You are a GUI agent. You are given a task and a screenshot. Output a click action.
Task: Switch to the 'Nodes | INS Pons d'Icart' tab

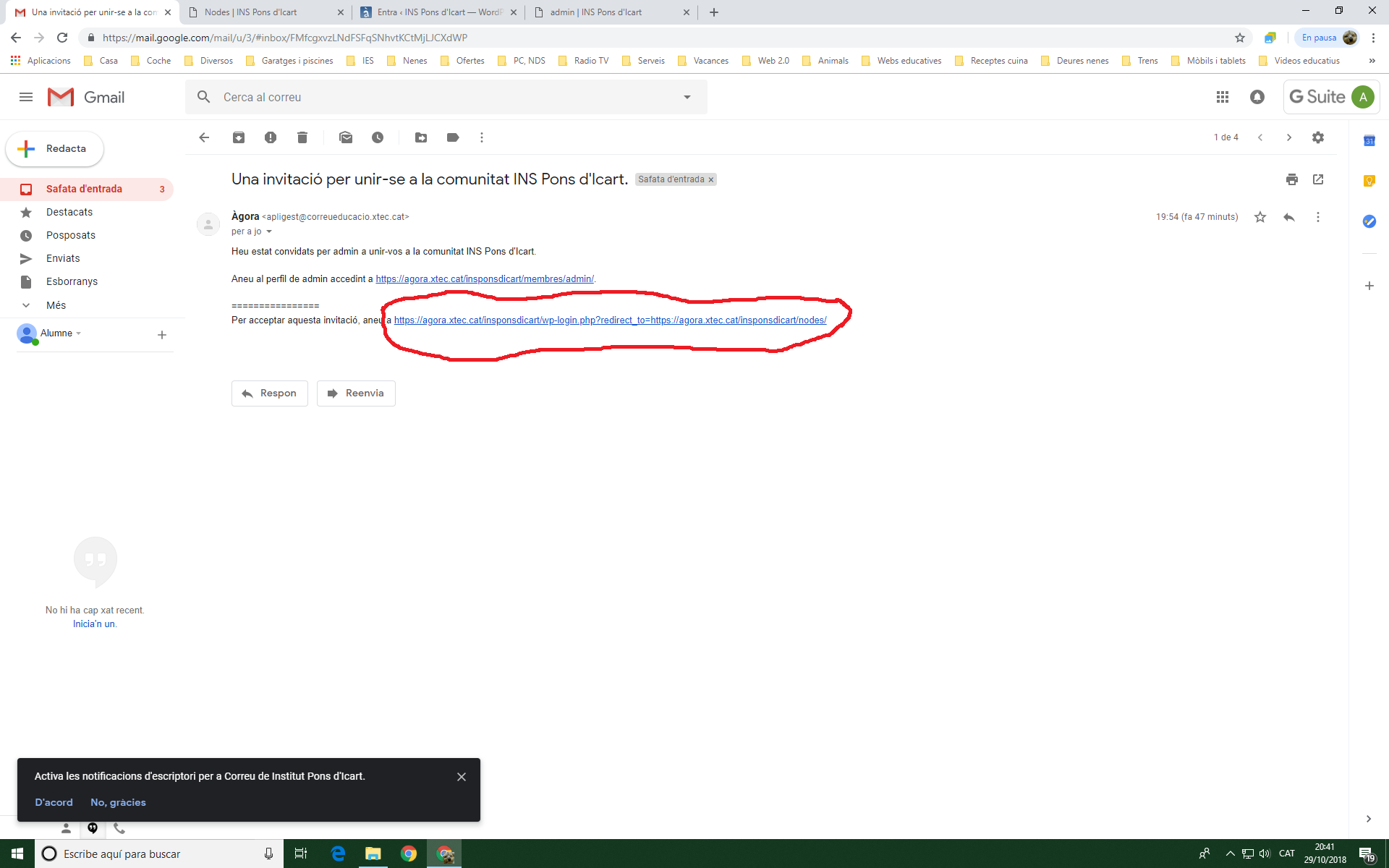(x=250, y=12)
